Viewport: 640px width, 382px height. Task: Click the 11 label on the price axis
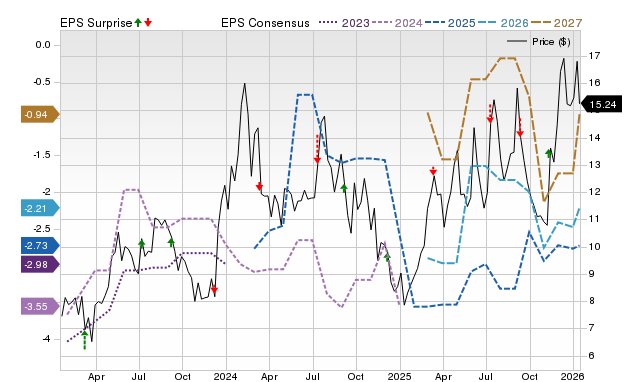point(594,219)
